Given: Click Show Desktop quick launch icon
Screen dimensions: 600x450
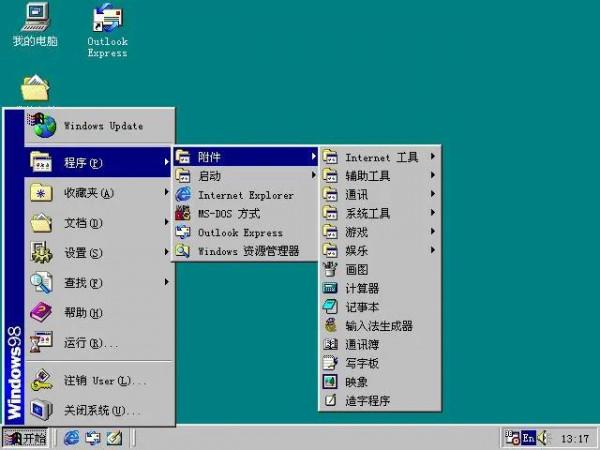Looking at the screenshot, I should [x=114, y=438].
